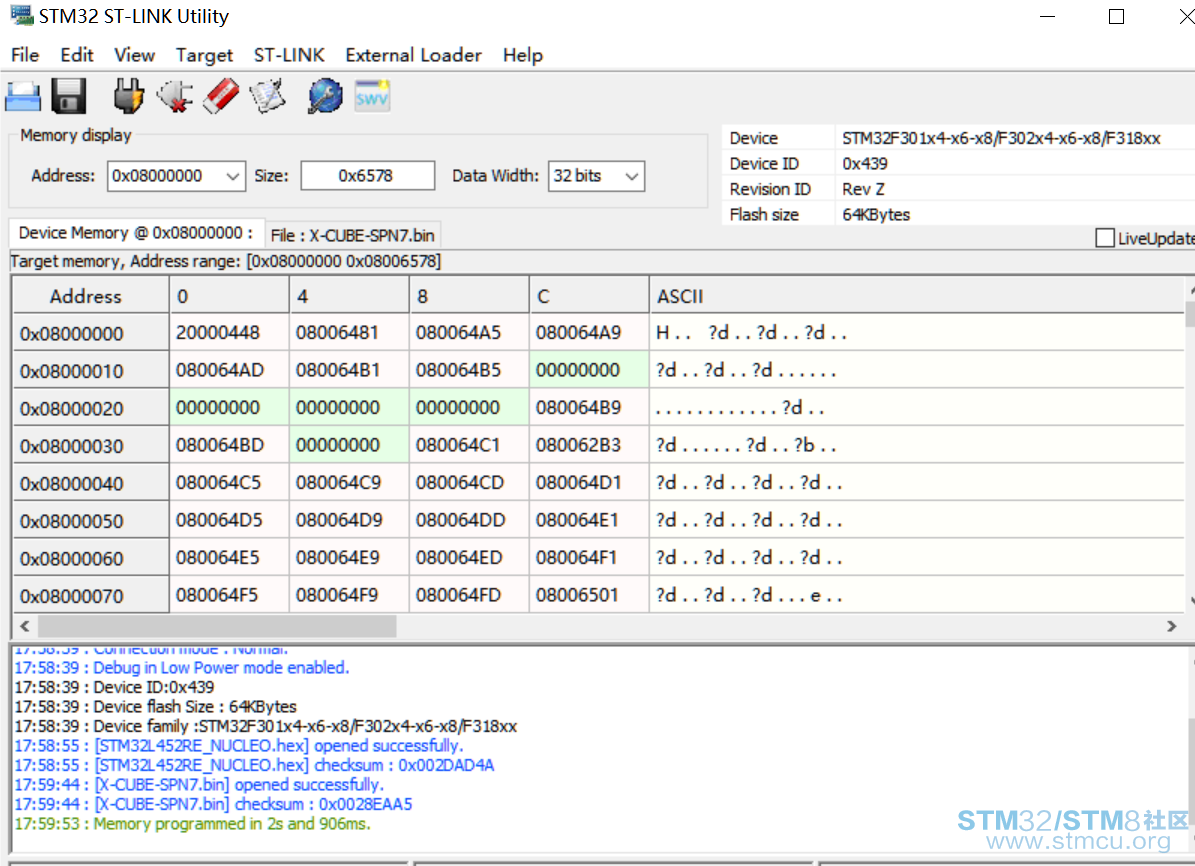Viewport: 1195px width, 866px height.
Task: Click the memory table scroll left arrow
Action: [25, 626]
